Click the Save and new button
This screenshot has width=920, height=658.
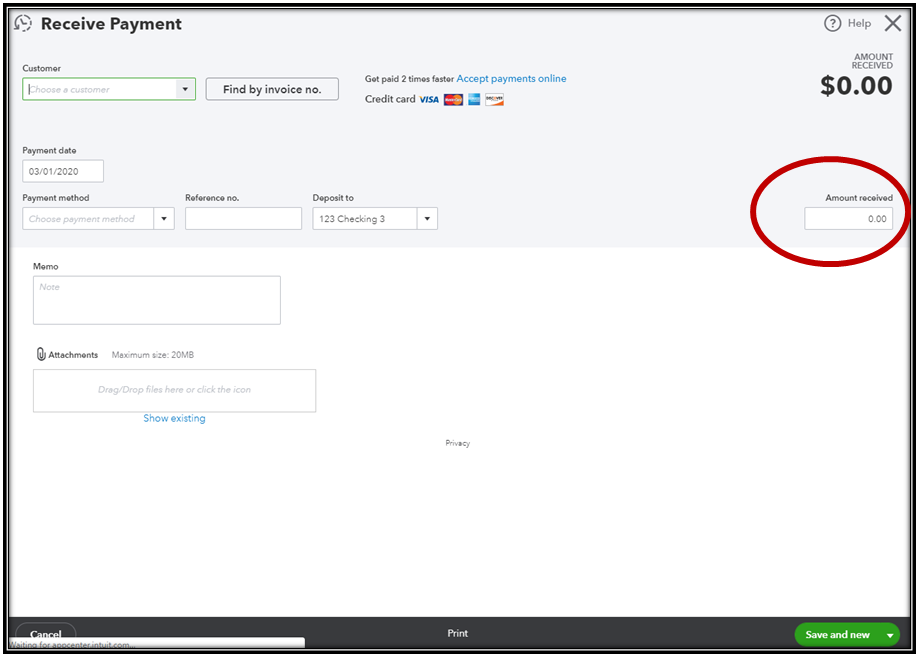point(837,635)
